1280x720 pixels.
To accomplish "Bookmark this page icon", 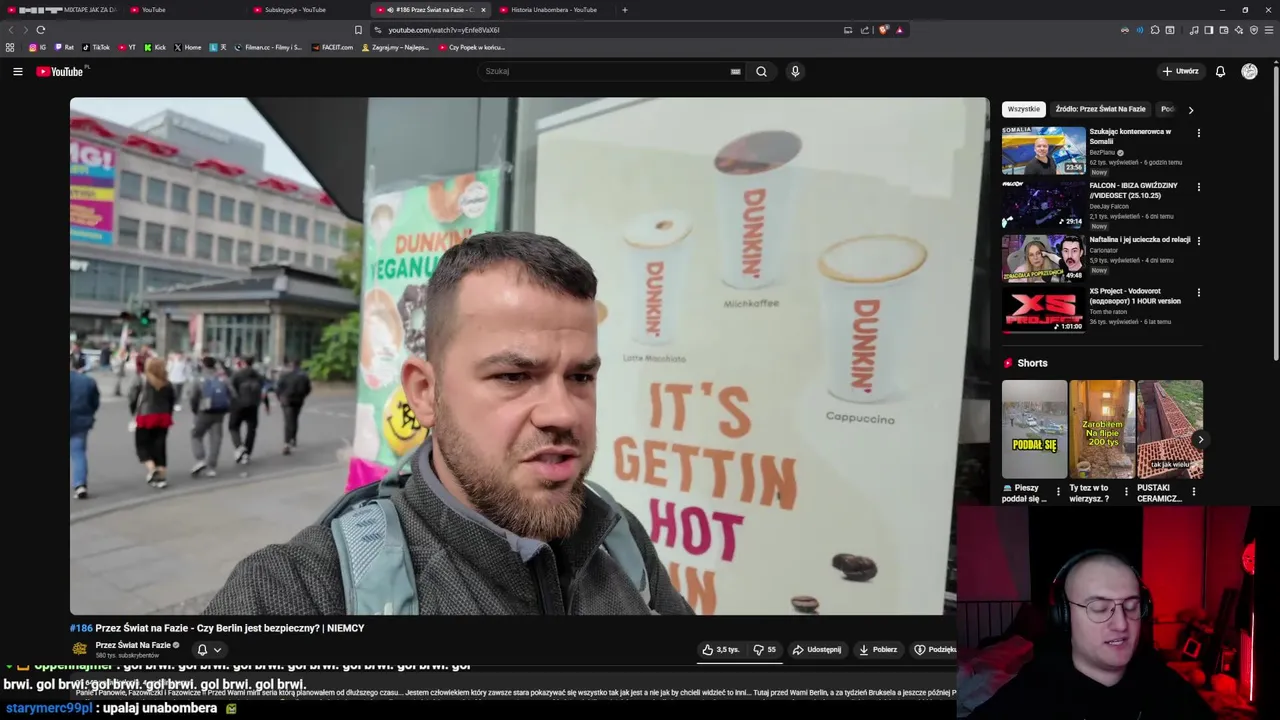I will pos(358,30).
